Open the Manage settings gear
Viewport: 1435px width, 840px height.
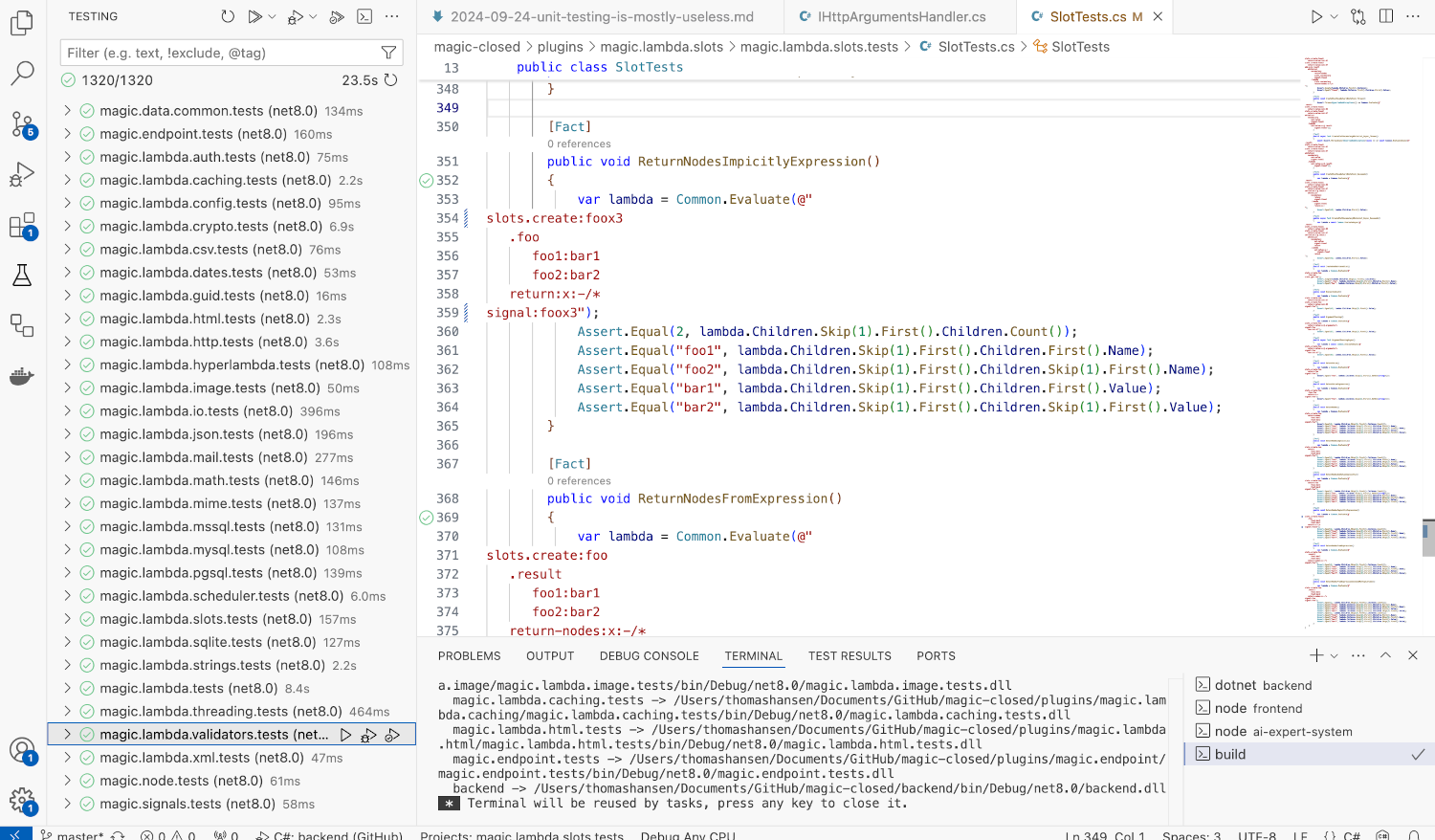[x=21, y=800]
